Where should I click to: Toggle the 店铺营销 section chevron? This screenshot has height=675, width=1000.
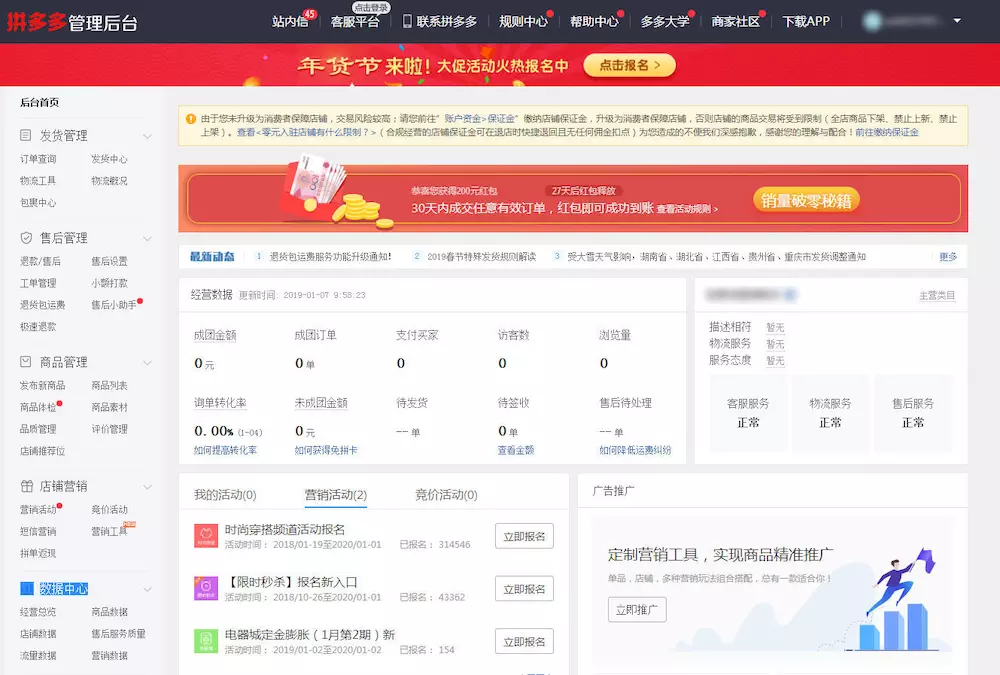147,486
